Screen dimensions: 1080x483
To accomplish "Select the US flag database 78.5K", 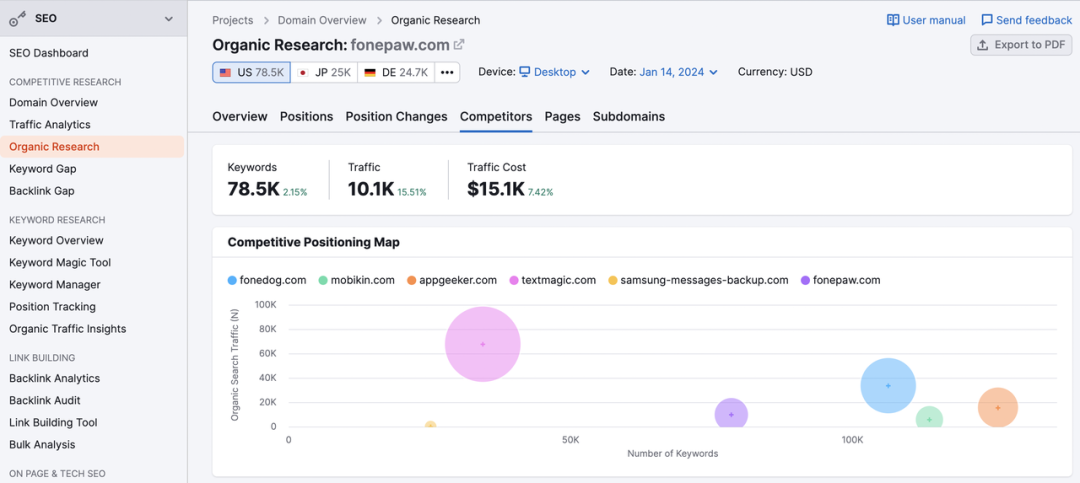I will [x=249, y=72].
